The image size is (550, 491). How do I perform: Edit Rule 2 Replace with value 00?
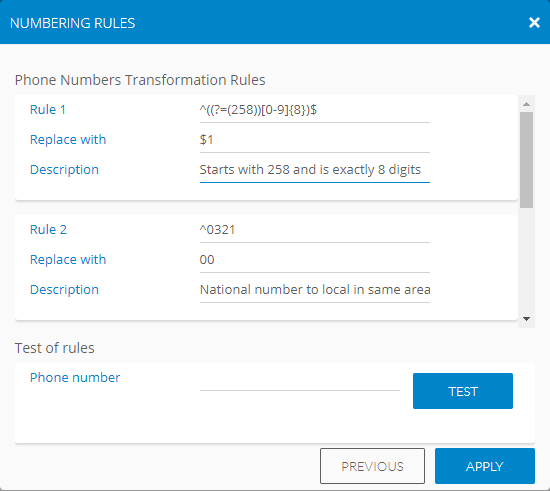[x=315, y=260]
